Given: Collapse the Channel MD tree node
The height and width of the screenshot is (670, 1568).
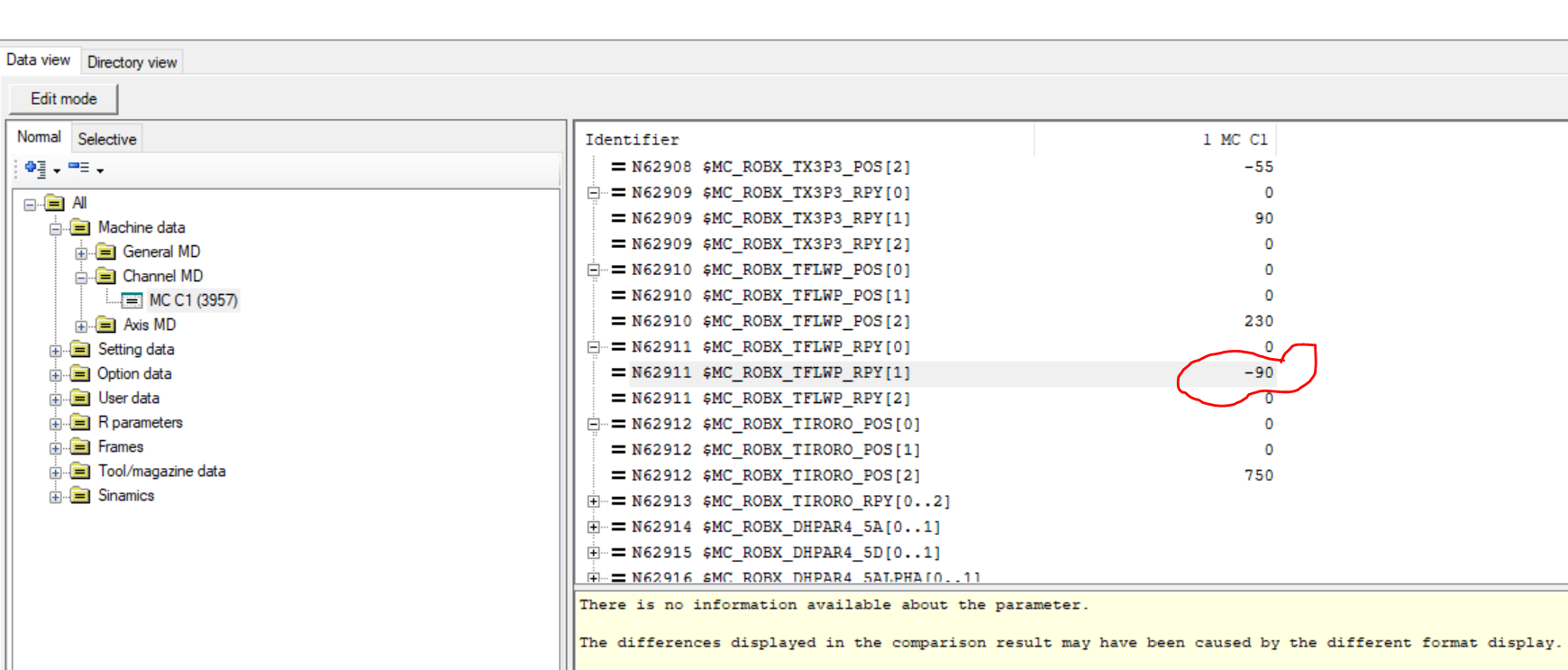Looking at the screenshot, I should [x=81, y=277].
